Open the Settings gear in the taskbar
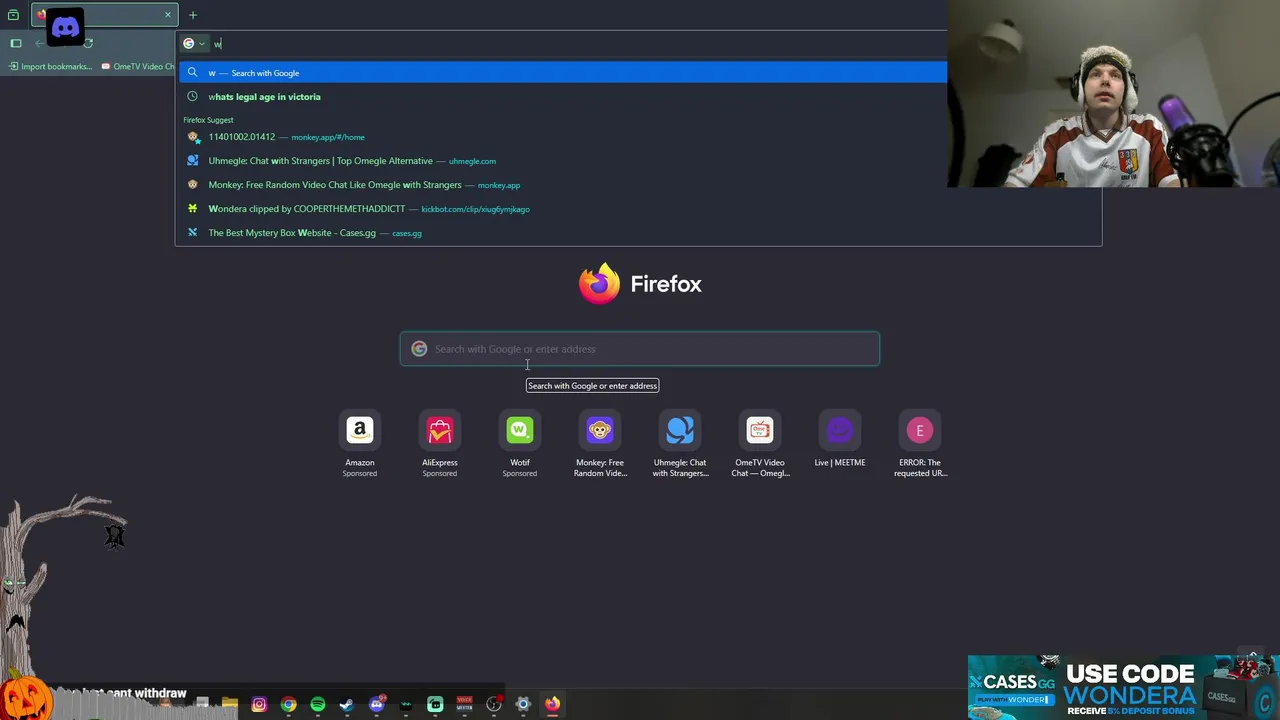The width and height of the screenshot is (1280, 720). pyautogui.click(x=523, y=704)
